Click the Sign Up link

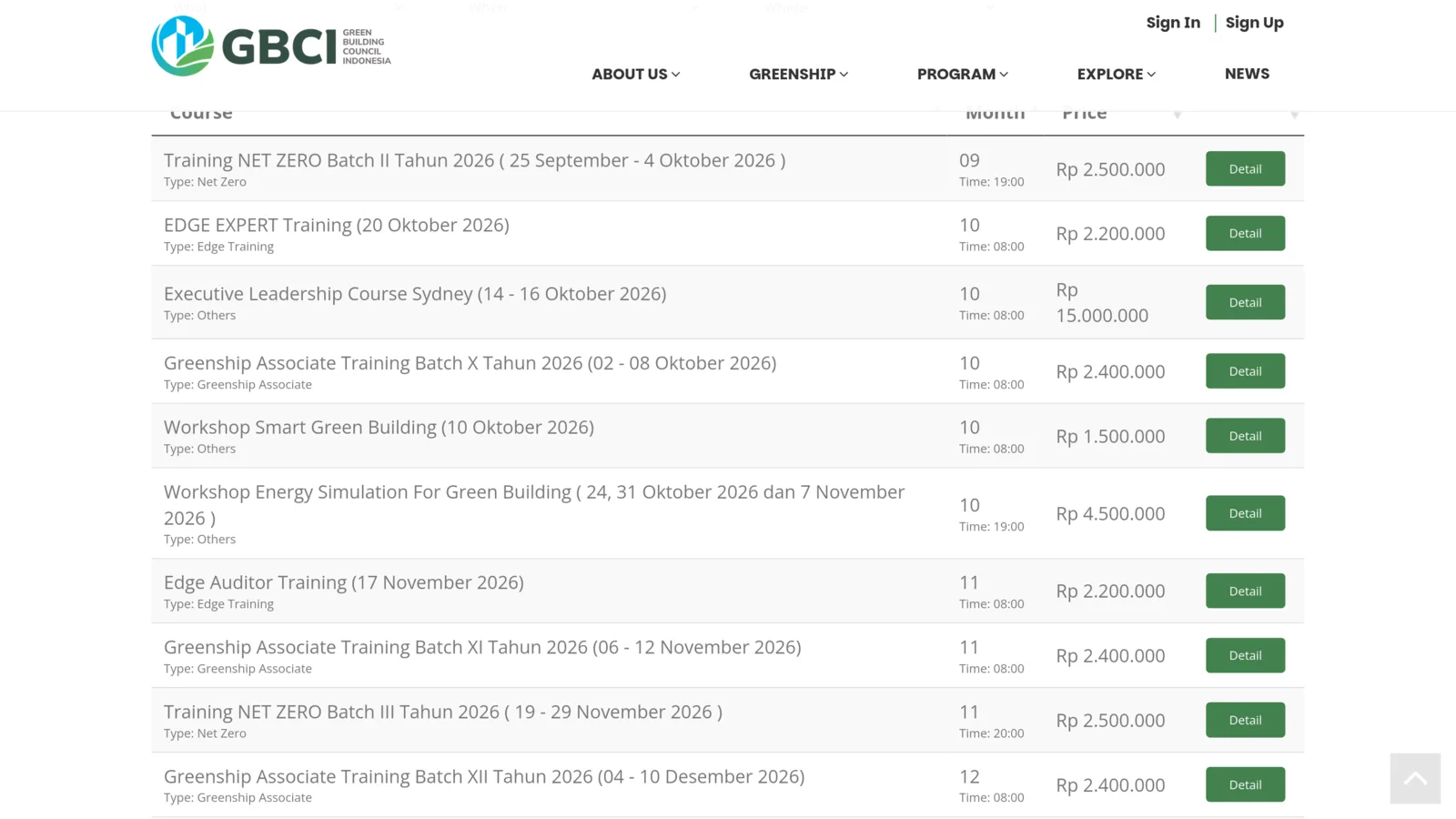pyautogui.click(x=1254, y=23)
